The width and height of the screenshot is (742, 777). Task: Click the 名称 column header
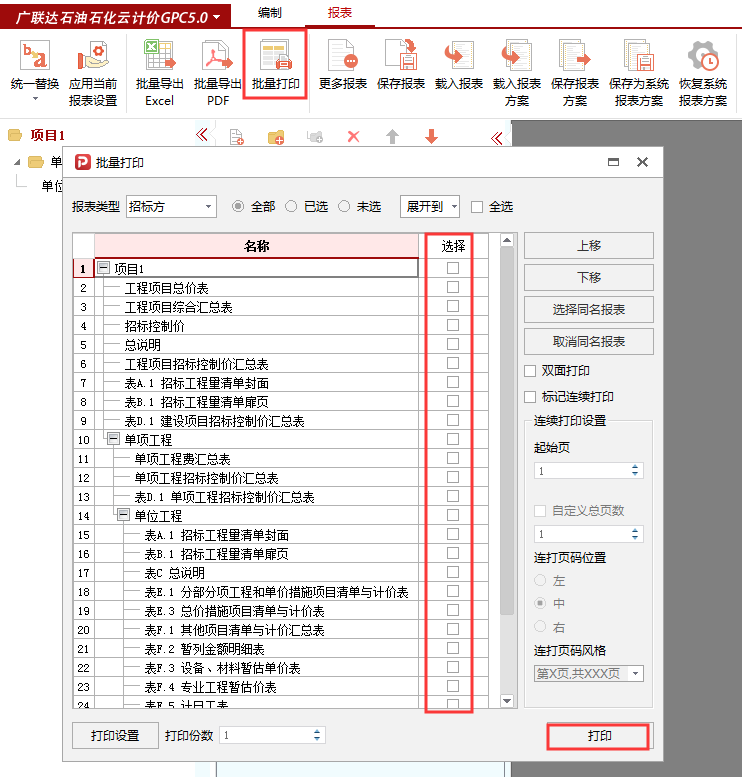(256, 246)
